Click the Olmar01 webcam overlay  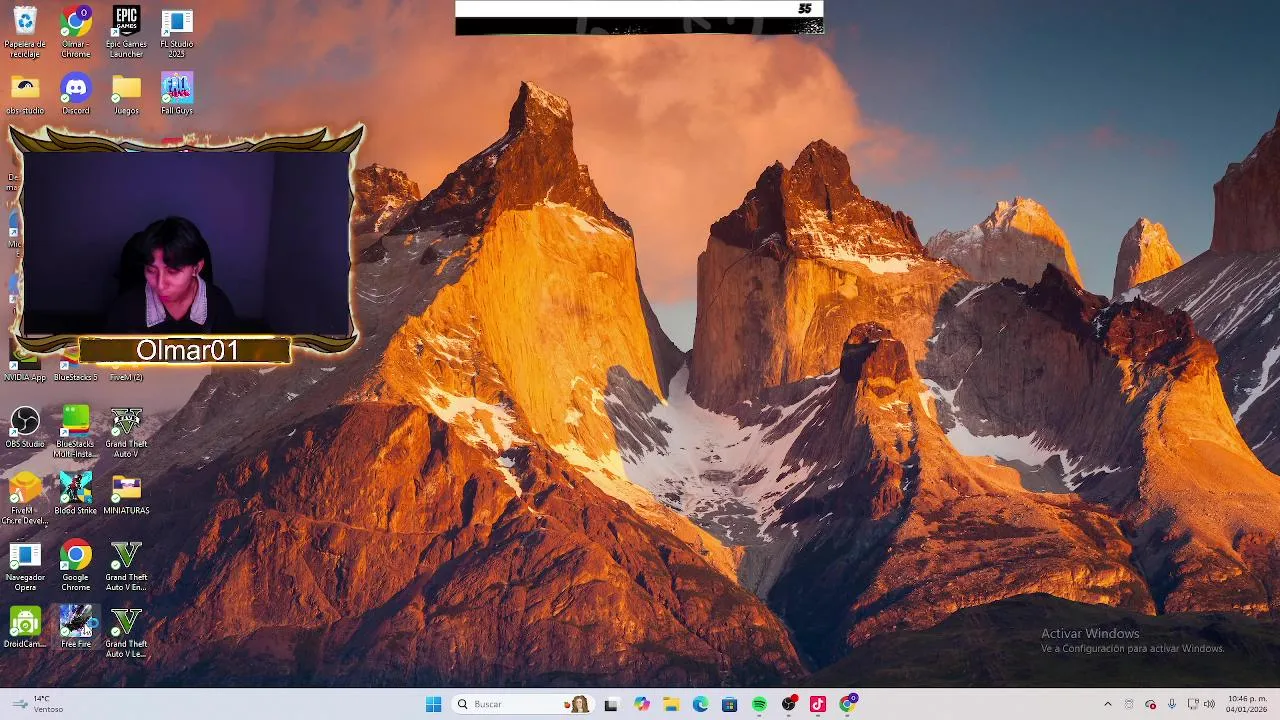[x=186, y=244]
